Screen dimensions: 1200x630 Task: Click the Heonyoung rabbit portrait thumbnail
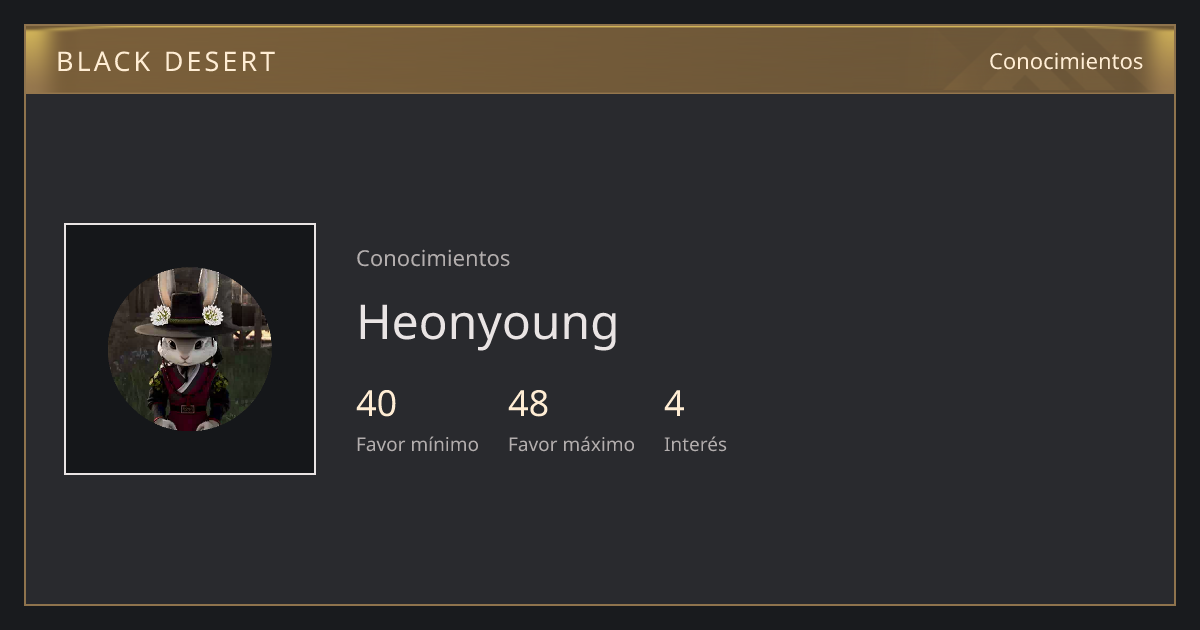click(x=190, y=349)
